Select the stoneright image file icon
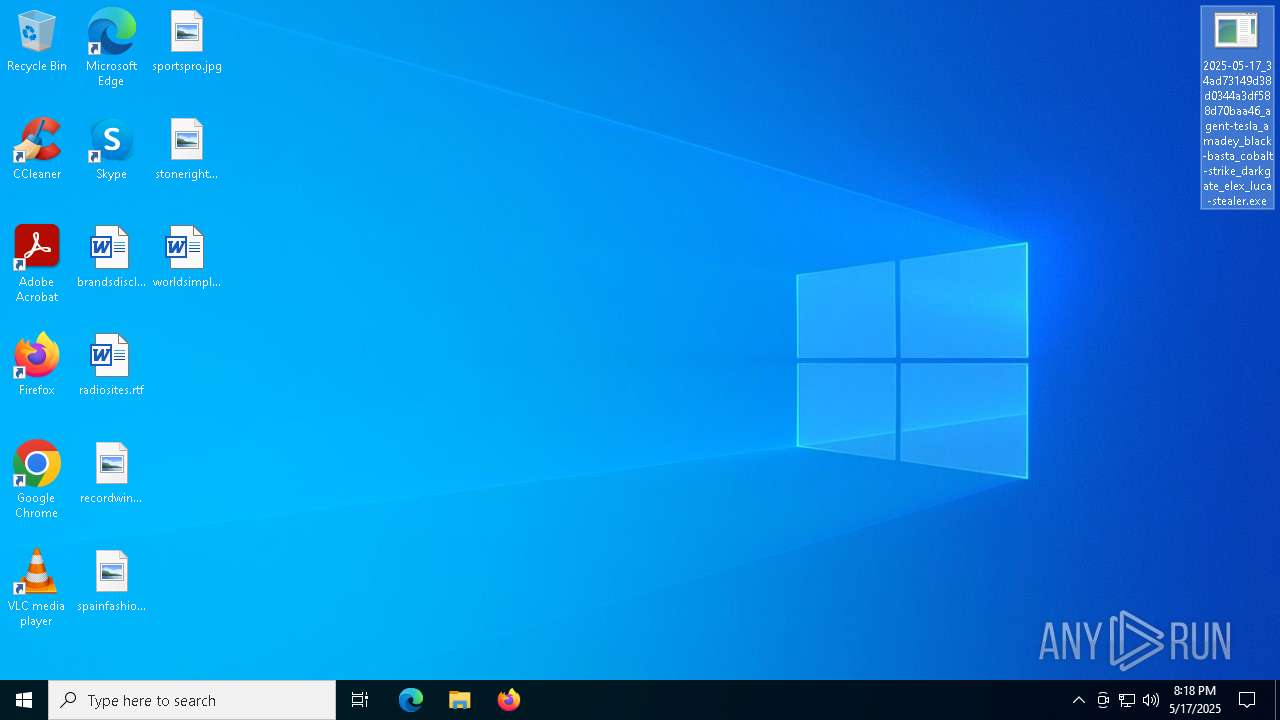Viewport: 1280px width, 720px height. click(x=187, y=150)
